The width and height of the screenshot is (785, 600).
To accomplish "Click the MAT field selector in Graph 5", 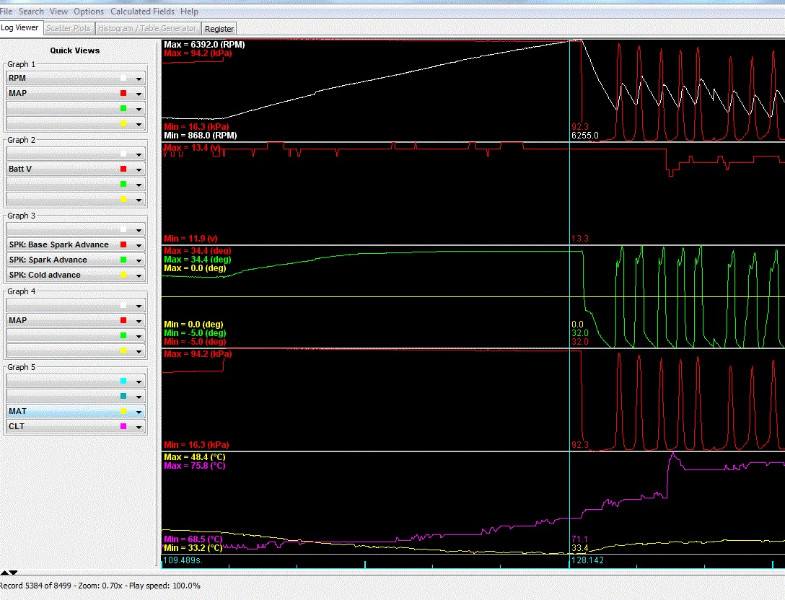I will (60, 411).
